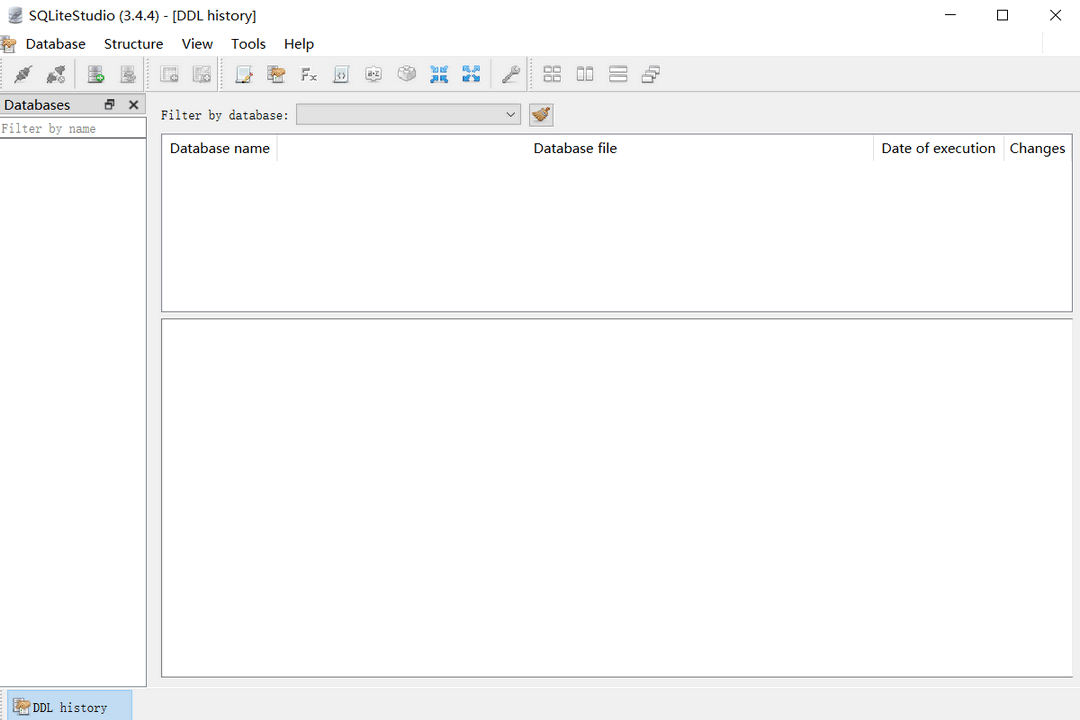Close the Databases panel

(x=134, y=105)
